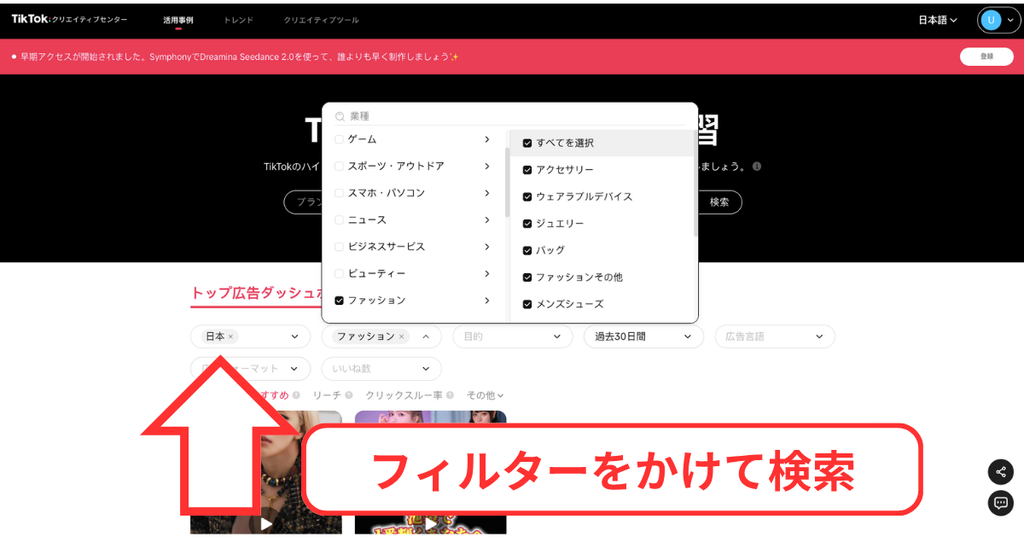Sort ads by クリックスルー率

pyautogui.click(x=404, y=395)
